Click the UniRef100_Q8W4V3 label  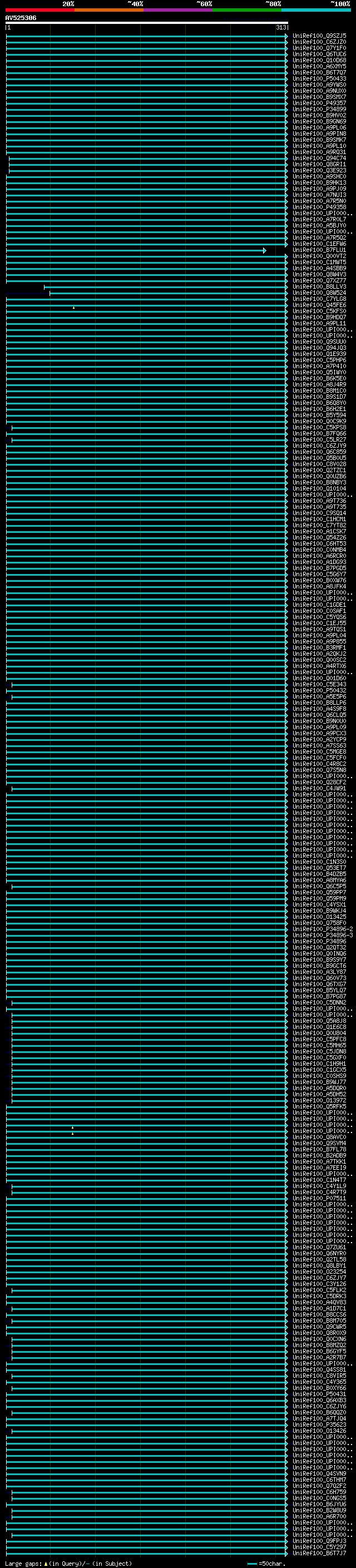[319, 275]
